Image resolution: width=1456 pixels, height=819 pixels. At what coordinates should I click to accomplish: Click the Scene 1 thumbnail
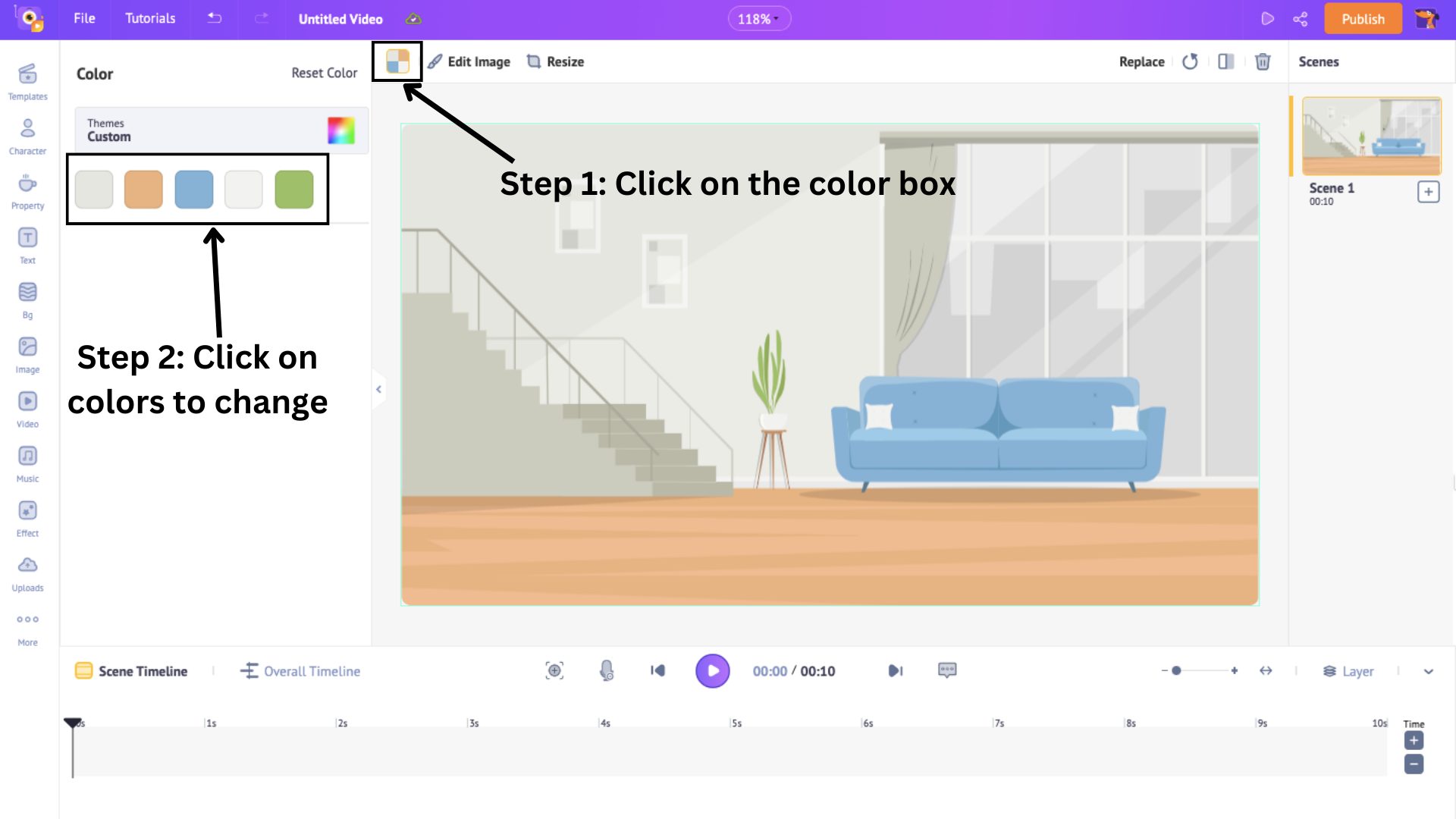click(1372, 136)
